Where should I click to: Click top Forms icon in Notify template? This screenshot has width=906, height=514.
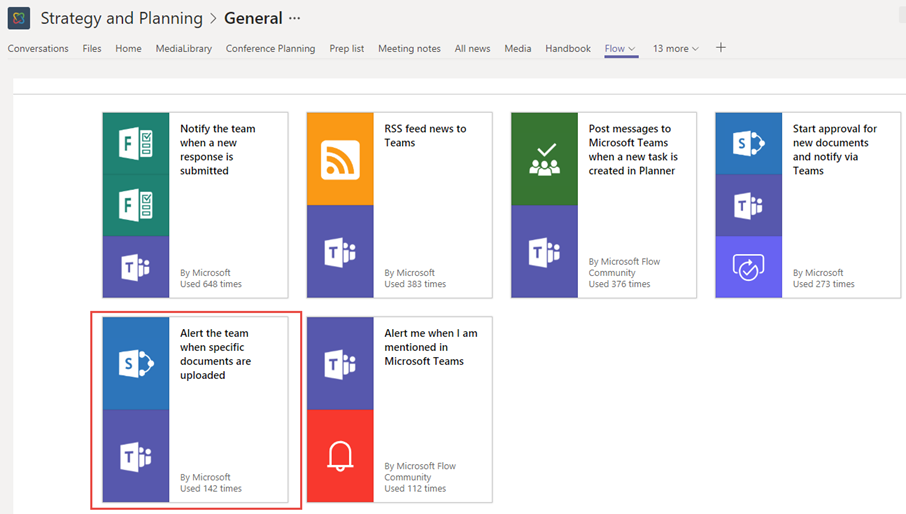click(136, 143)
